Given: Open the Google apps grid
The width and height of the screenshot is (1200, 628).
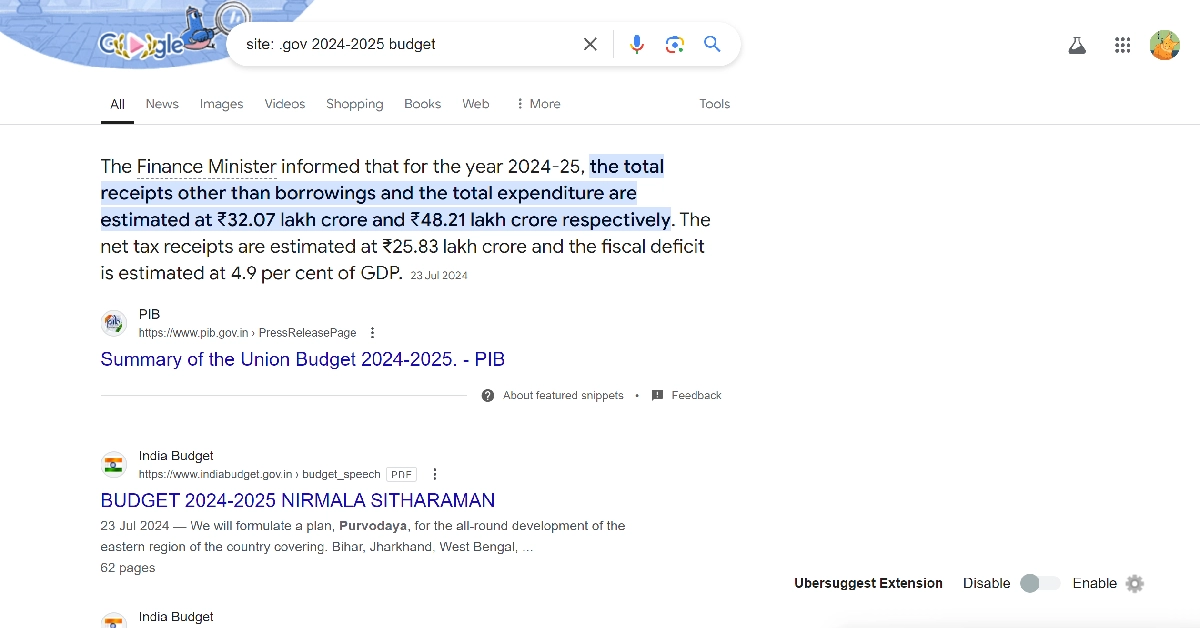Looking at the screenshot, I should (x=1122, y=45).
